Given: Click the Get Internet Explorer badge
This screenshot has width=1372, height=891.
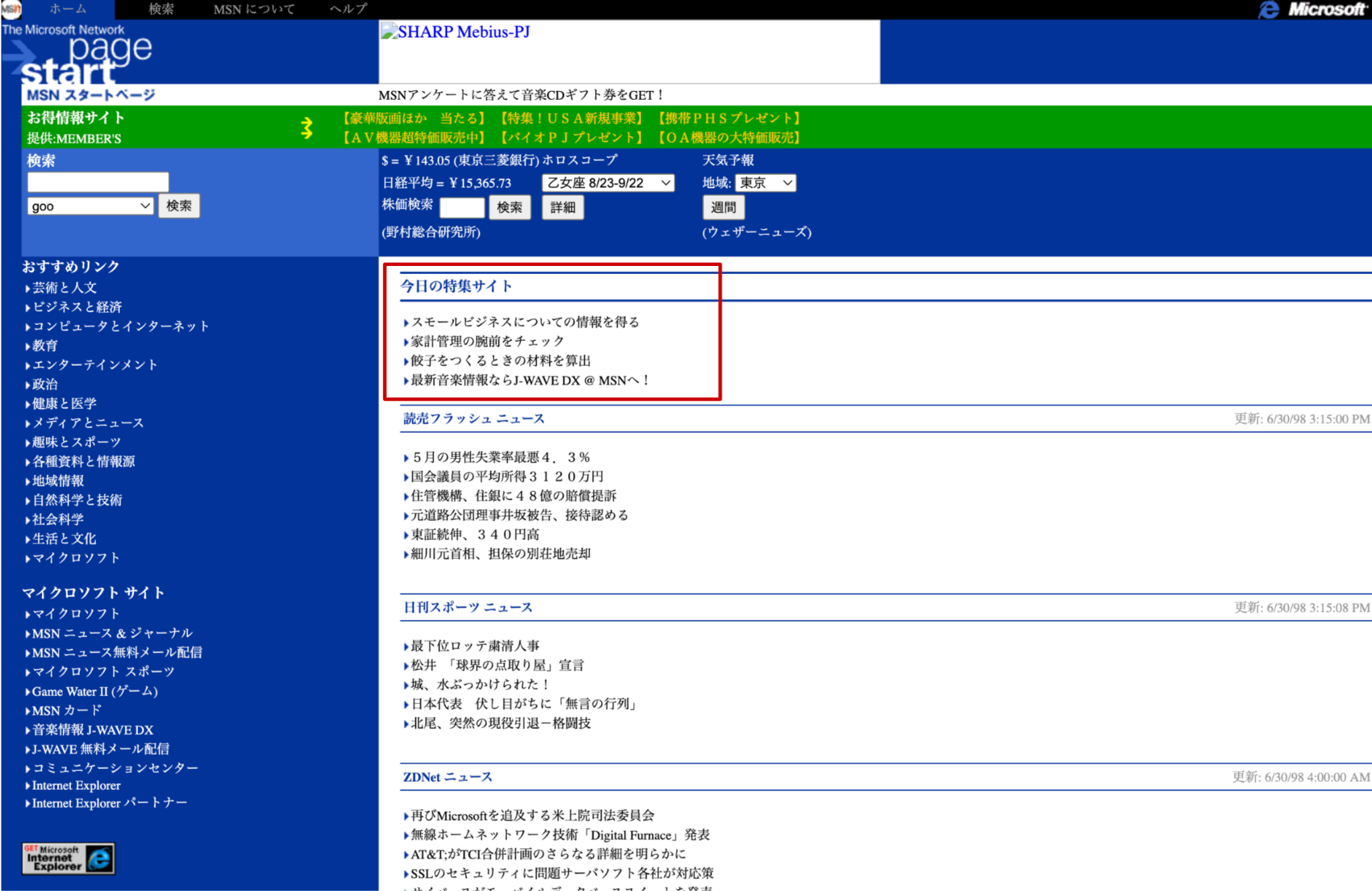Looking at the screenshot, I should (x=68, y=858).
